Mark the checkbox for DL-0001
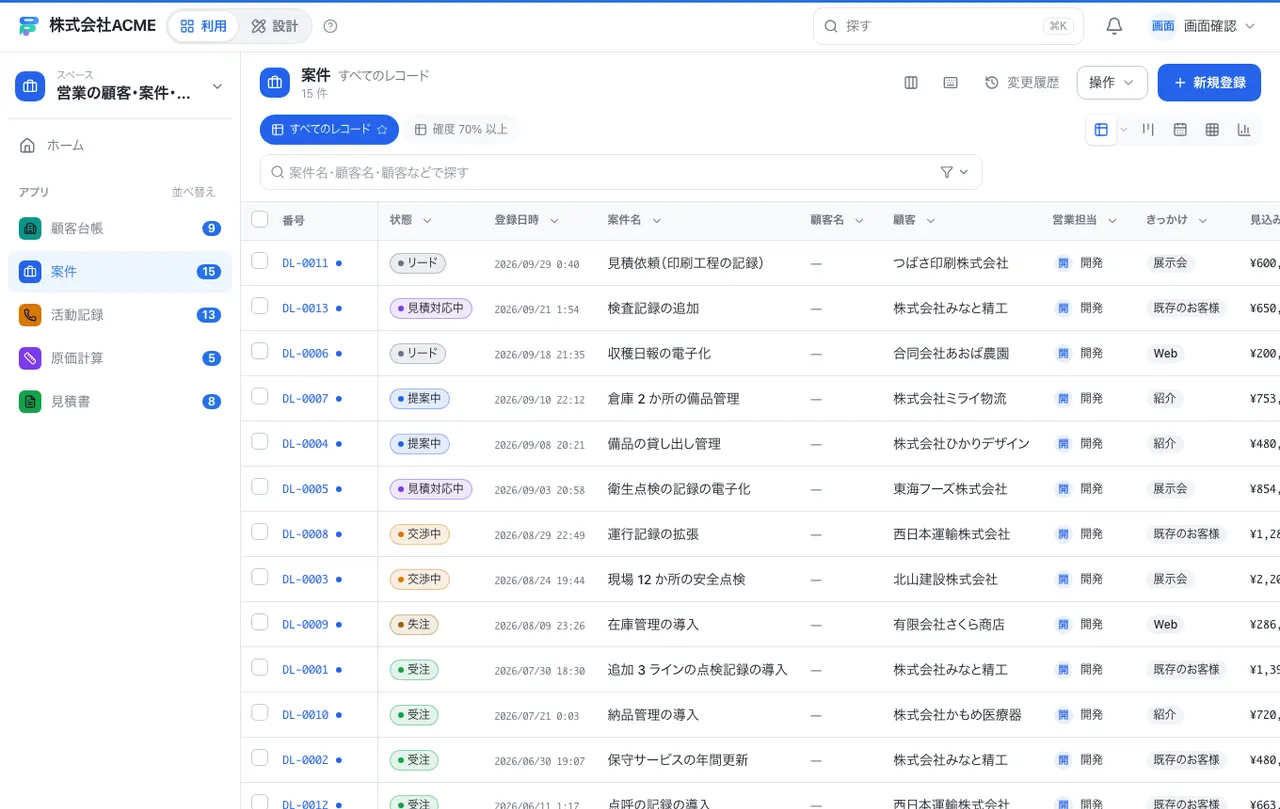The image size is (1280, 809). 260,667
